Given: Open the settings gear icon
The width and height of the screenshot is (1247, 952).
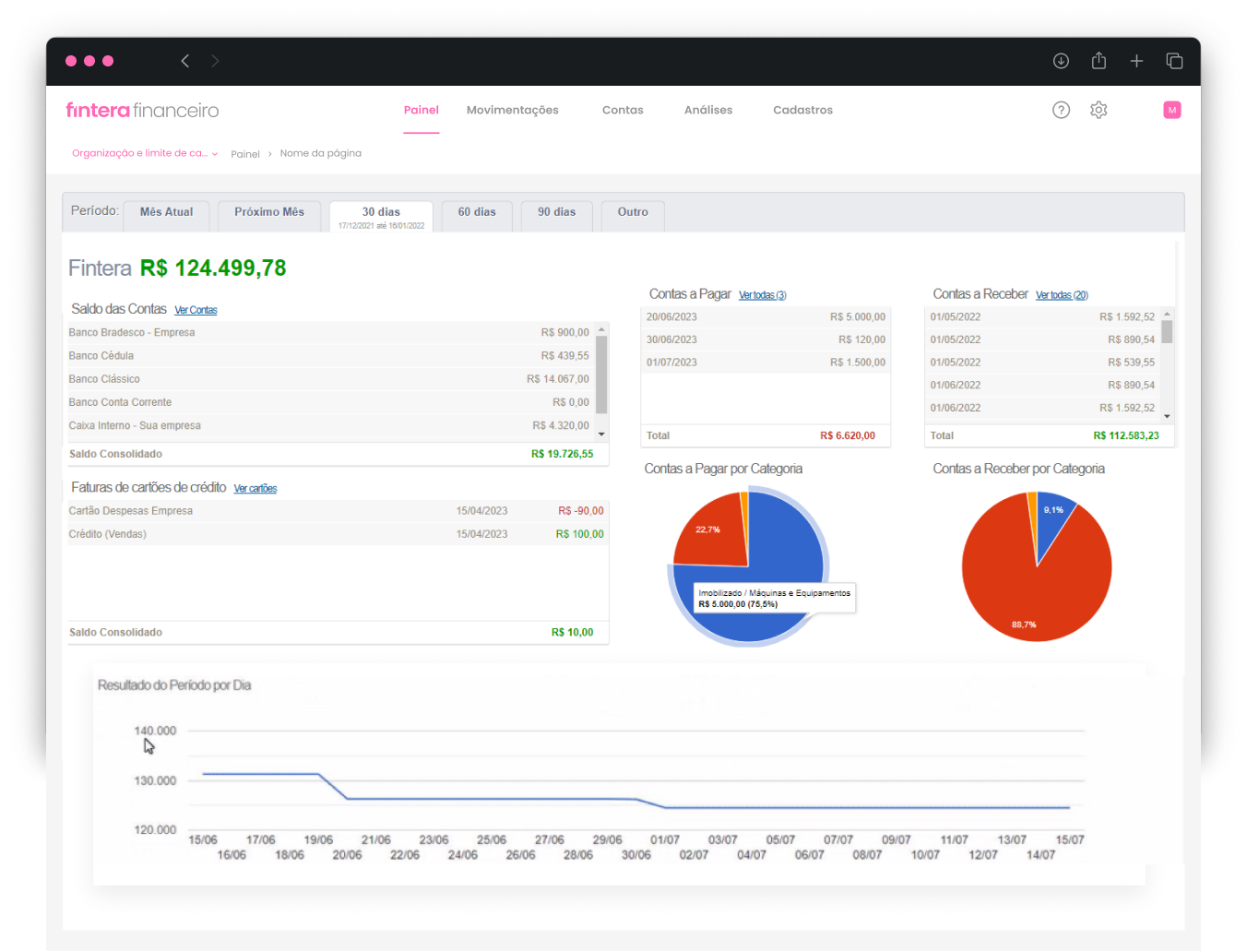Looking at the screenshot, I should 1099,110.
